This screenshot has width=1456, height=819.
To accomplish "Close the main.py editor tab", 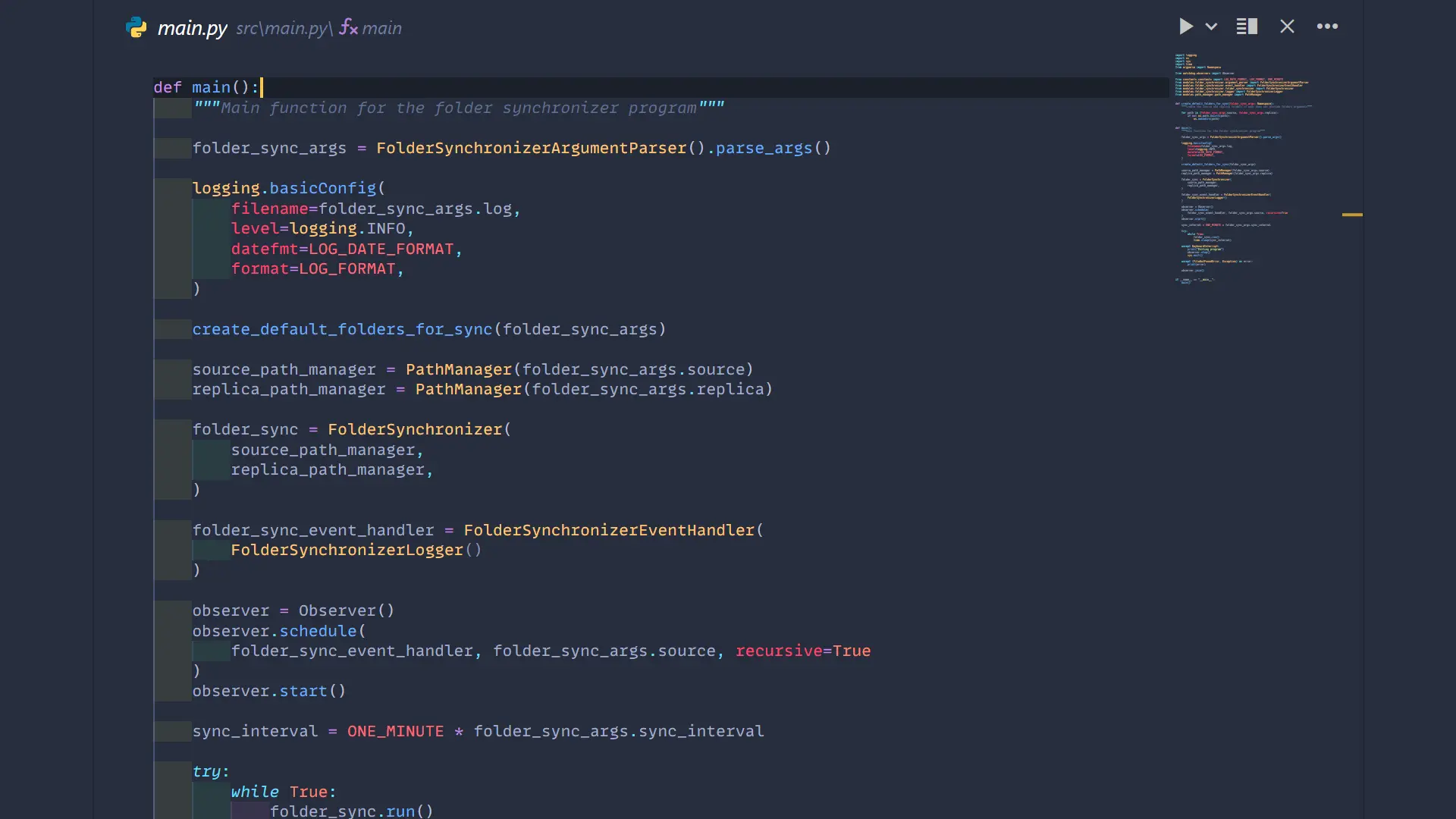I will tap(1287, 27).
